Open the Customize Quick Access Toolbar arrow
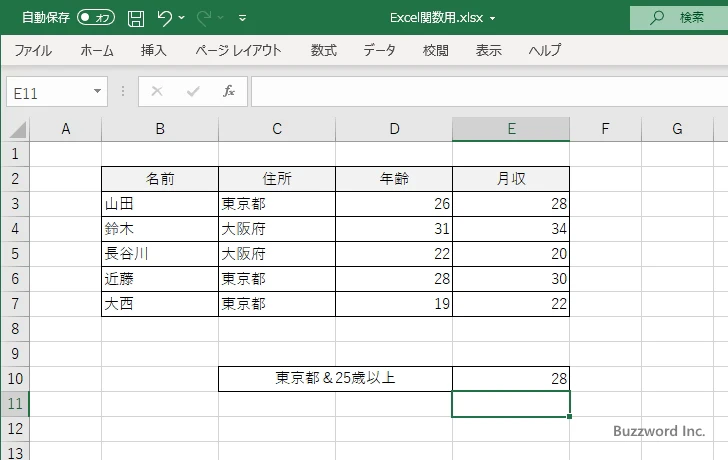Screen dimensions: 728x460 (x=242, y=18)
